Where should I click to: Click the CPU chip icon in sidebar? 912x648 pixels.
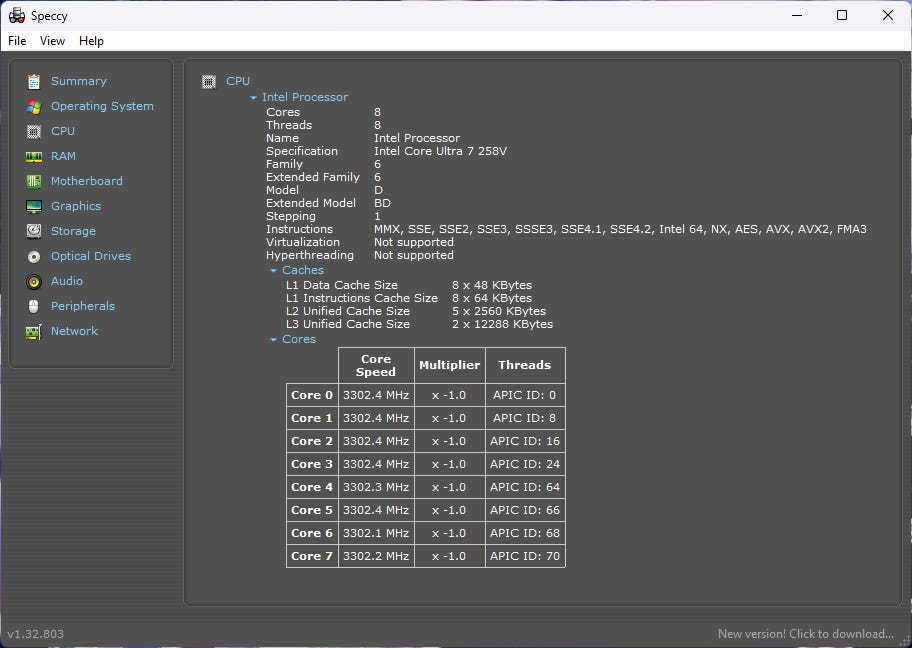pos(34,131)
